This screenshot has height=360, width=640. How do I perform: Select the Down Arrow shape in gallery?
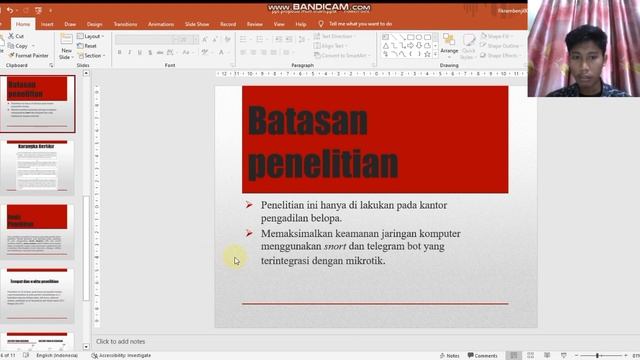[419, 46]
